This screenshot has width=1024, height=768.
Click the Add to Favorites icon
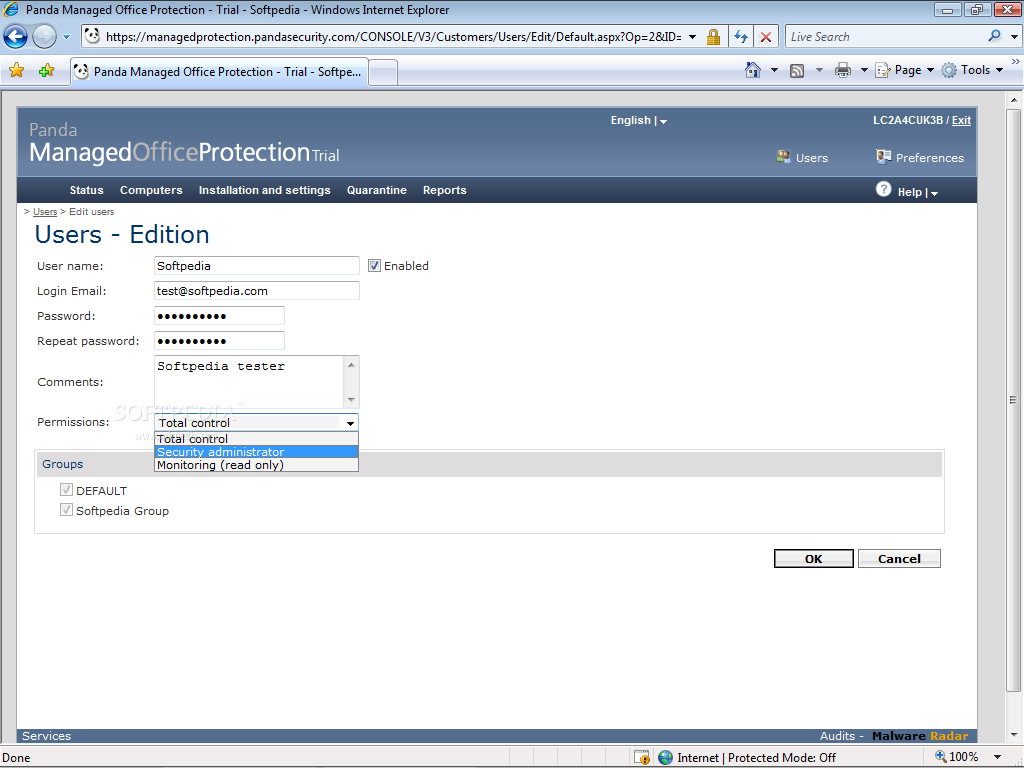46,71
